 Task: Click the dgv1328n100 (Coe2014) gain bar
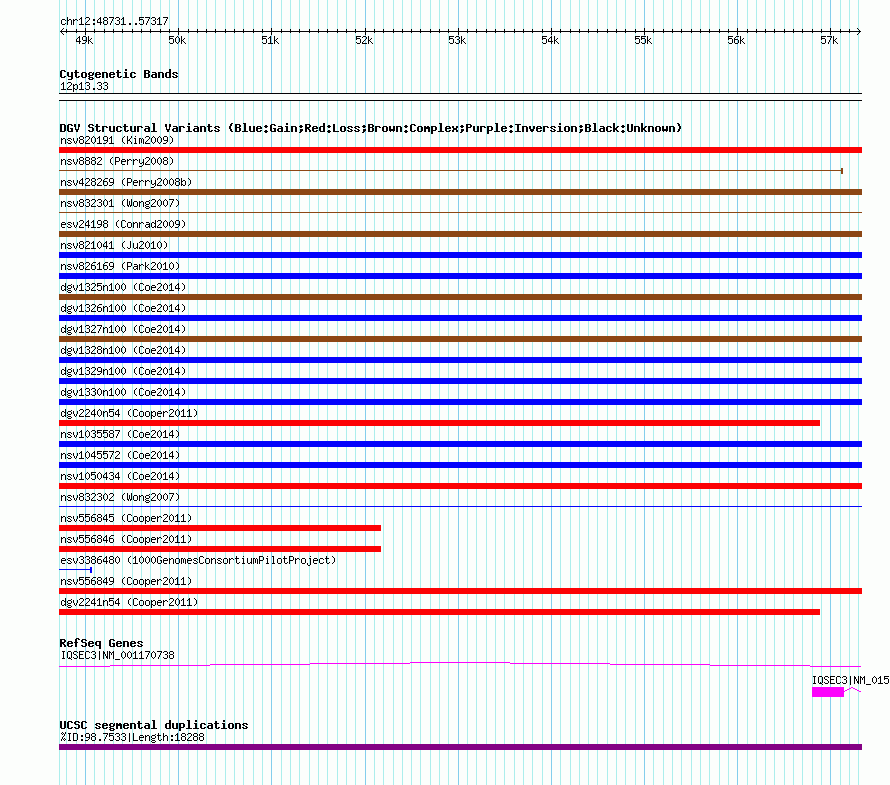(x=460, y=360)
